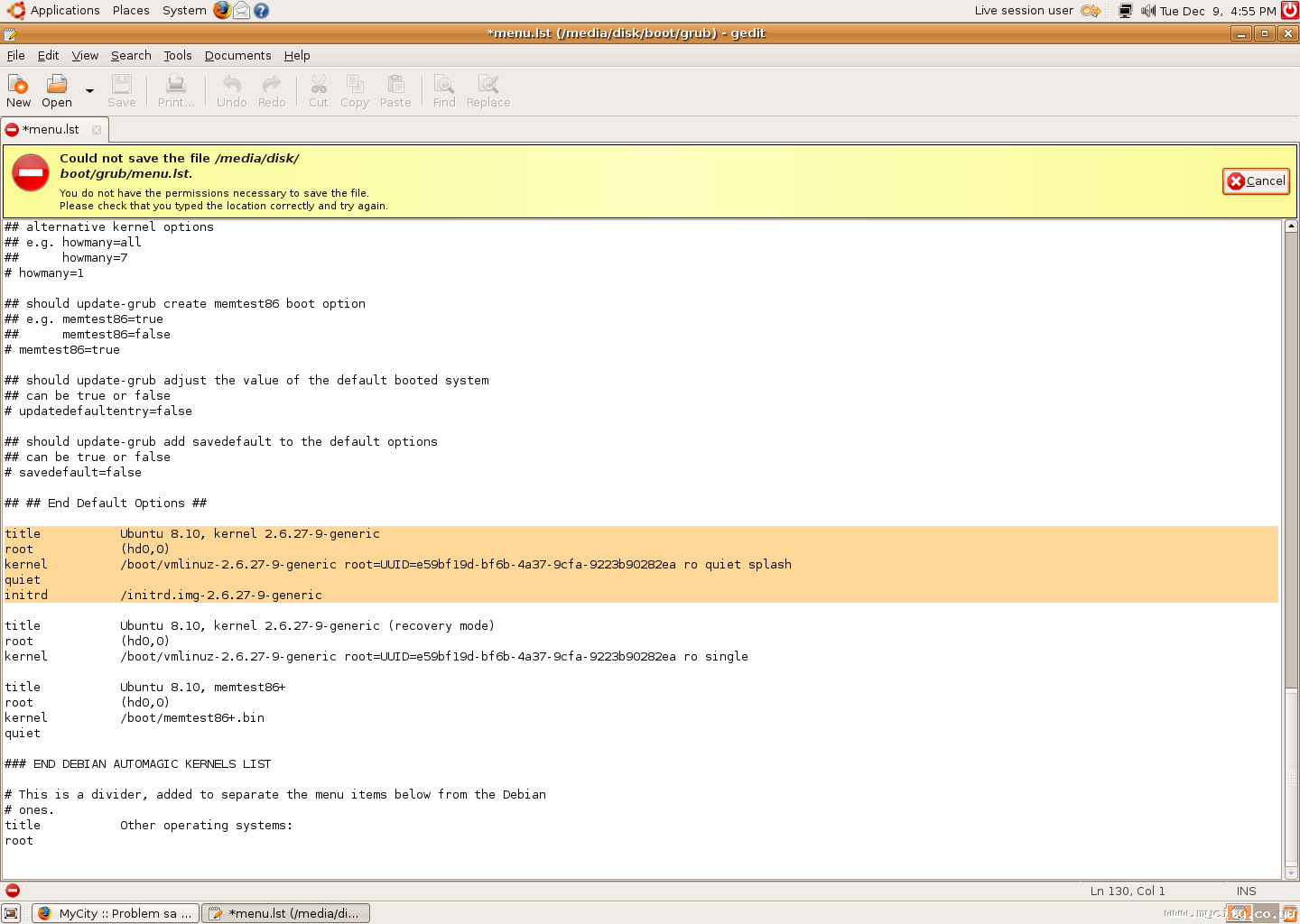
Task: Click the Print toolbar icon
Action: pos(176,90)
